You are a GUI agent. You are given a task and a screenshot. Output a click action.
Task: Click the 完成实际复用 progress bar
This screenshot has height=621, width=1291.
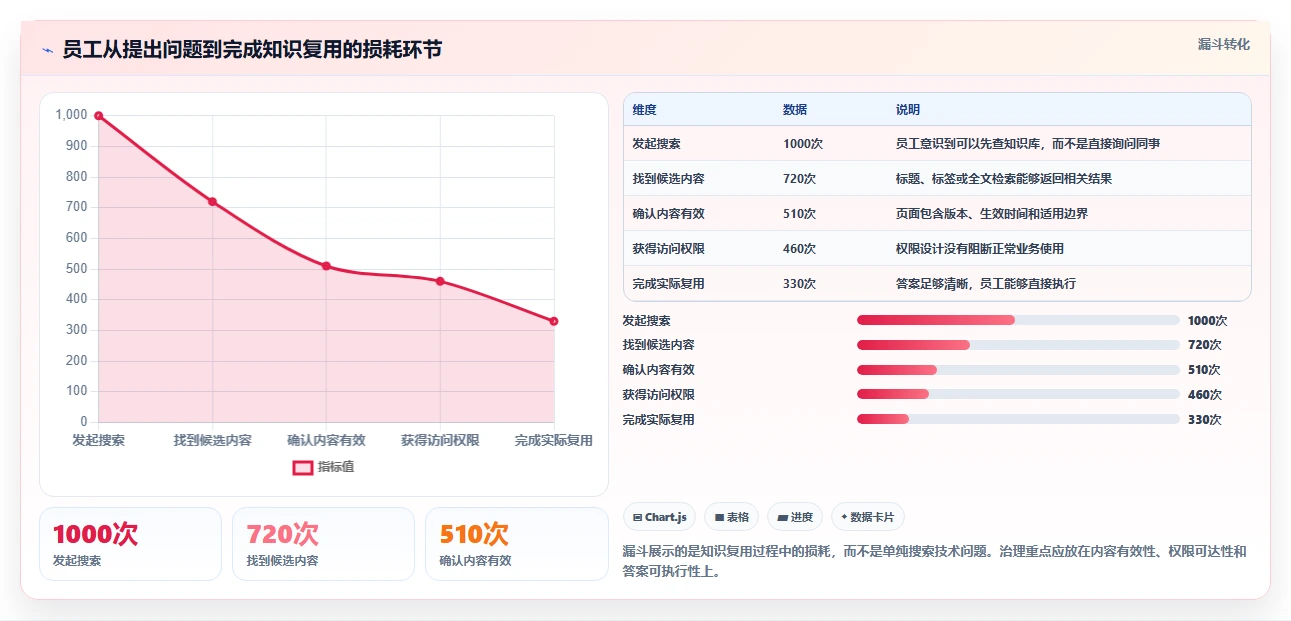[x=1018, y=420]
